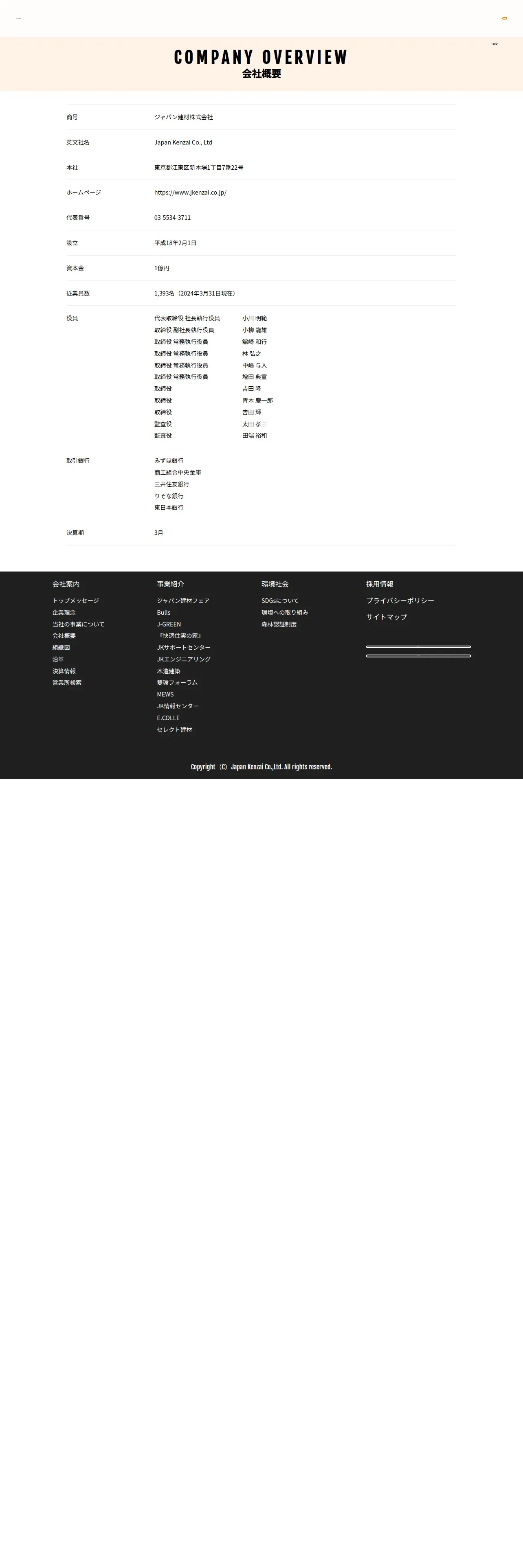Open サイトマップ footer link

(387, 617)
